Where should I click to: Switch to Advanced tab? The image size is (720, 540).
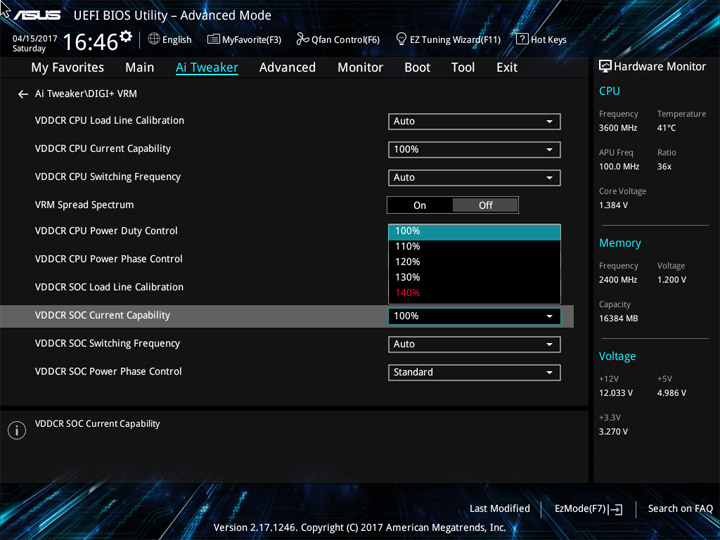287,68
